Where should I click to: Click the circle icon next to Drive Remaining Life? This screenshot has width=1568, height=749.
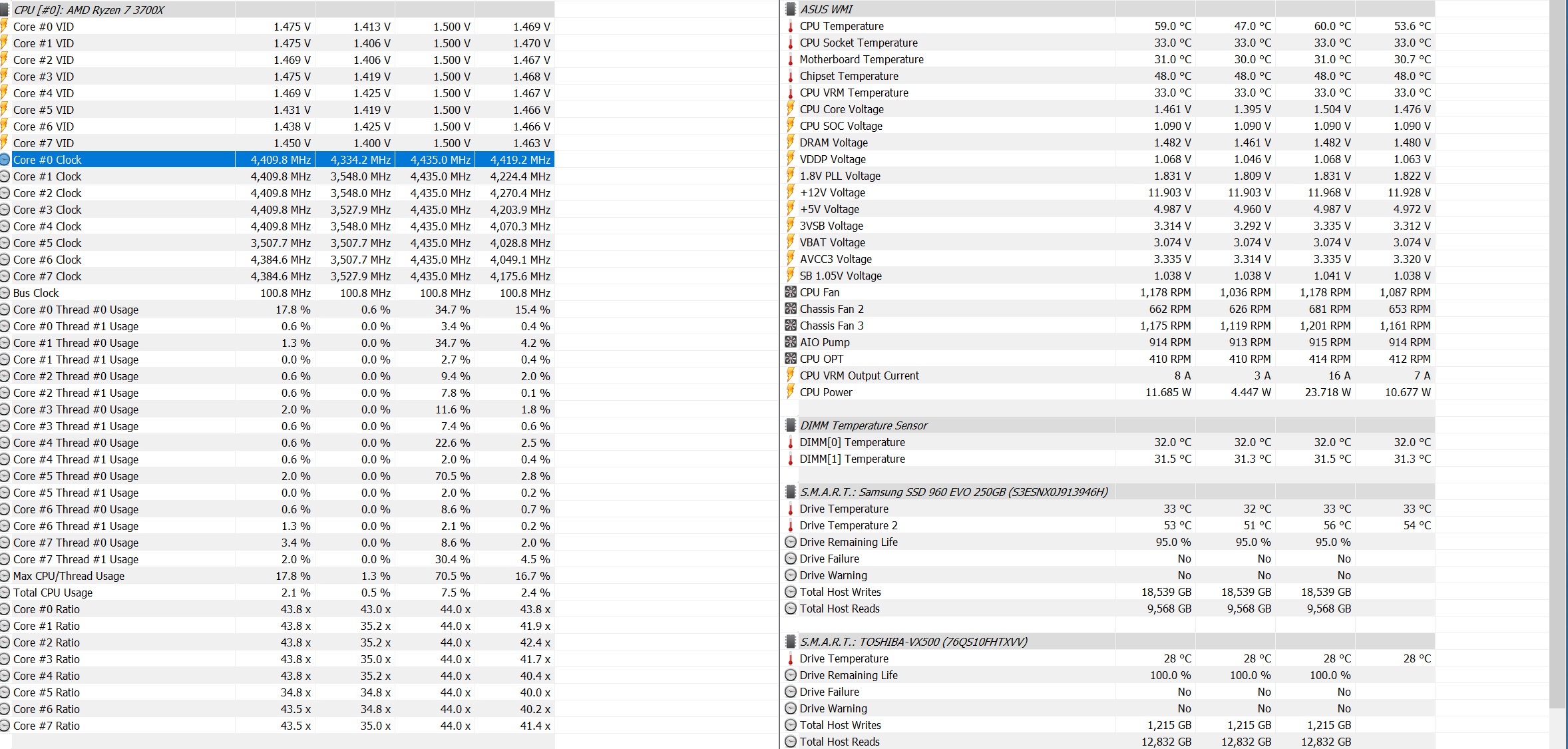(x=791, y=542)
